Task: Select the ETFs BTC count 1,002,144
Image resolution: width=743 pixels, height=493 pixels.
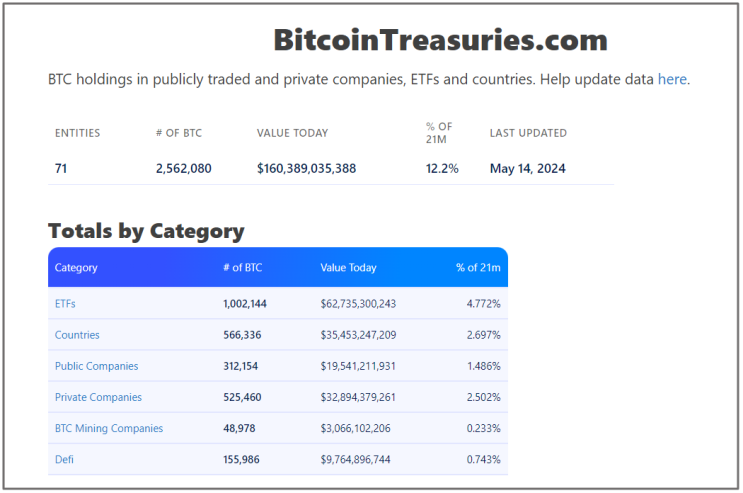Action: (x=245, y=303)
